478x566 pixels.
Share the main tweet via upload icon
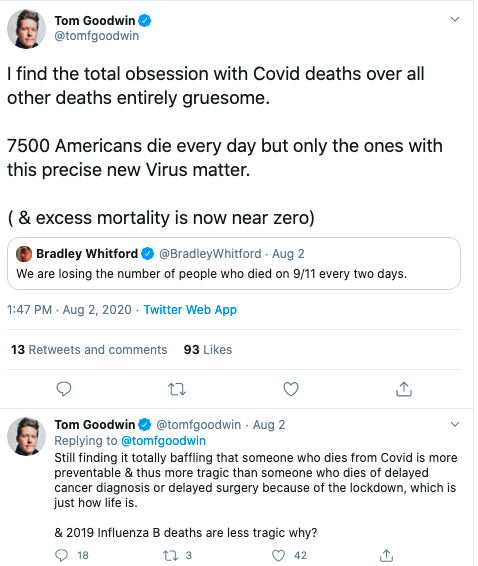point(404,389)
